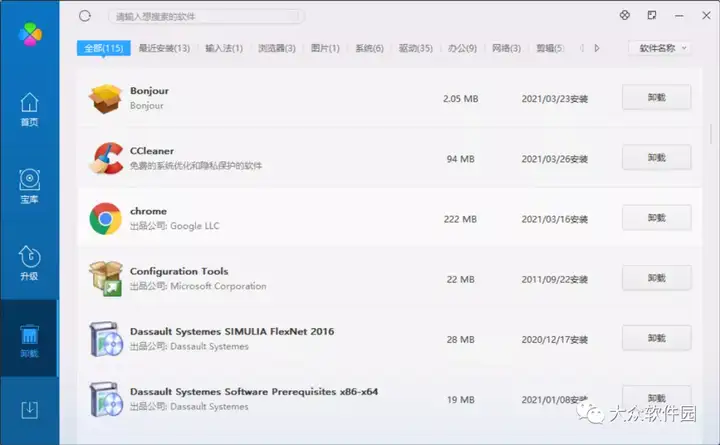Screen dimensions: 720x445
Task: Click Dassault Systemes Software Prerequisites x86-x64 title
Action: (254, 392)
